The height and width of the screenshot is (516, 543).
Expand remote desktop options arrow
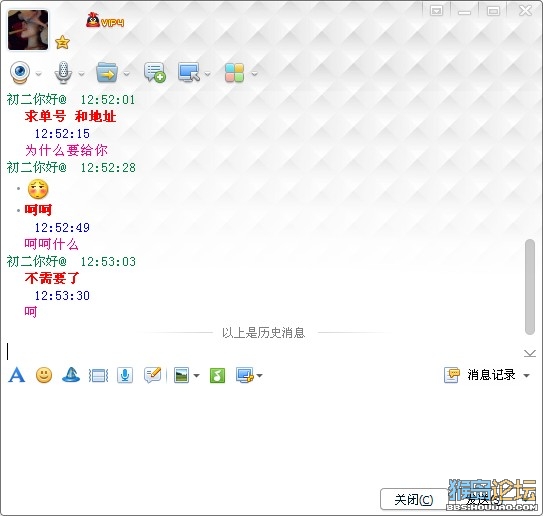pos(207,73)
